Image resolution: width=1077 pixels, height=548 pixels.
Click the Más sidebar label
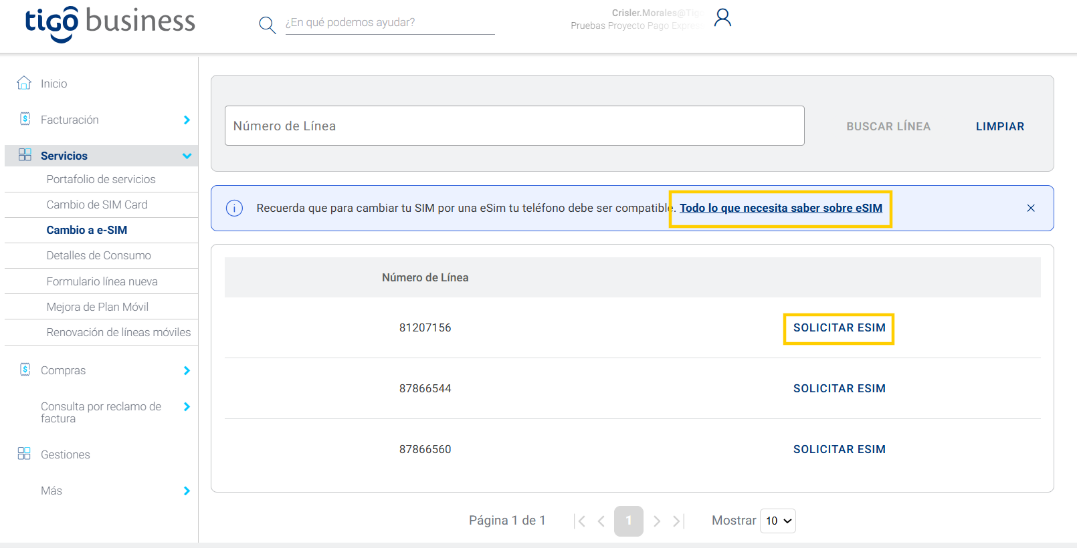52,491
